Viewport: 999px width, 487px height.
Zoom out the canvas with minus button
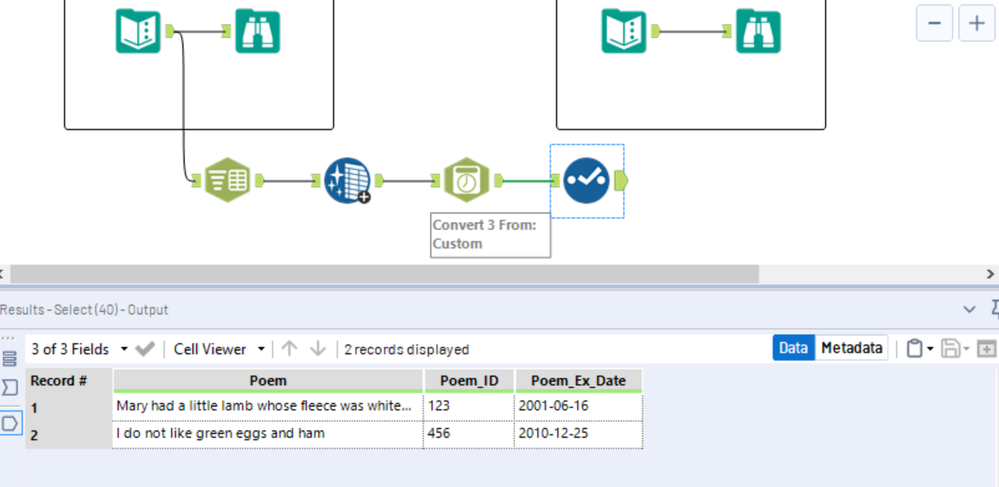934,23
